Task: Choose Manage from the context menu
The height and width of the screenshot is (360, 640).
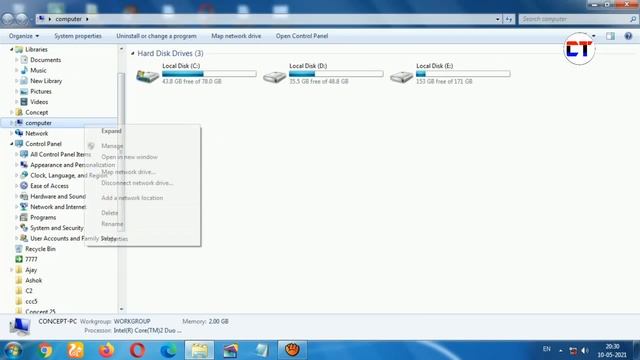Action: (x=142, y=146)
